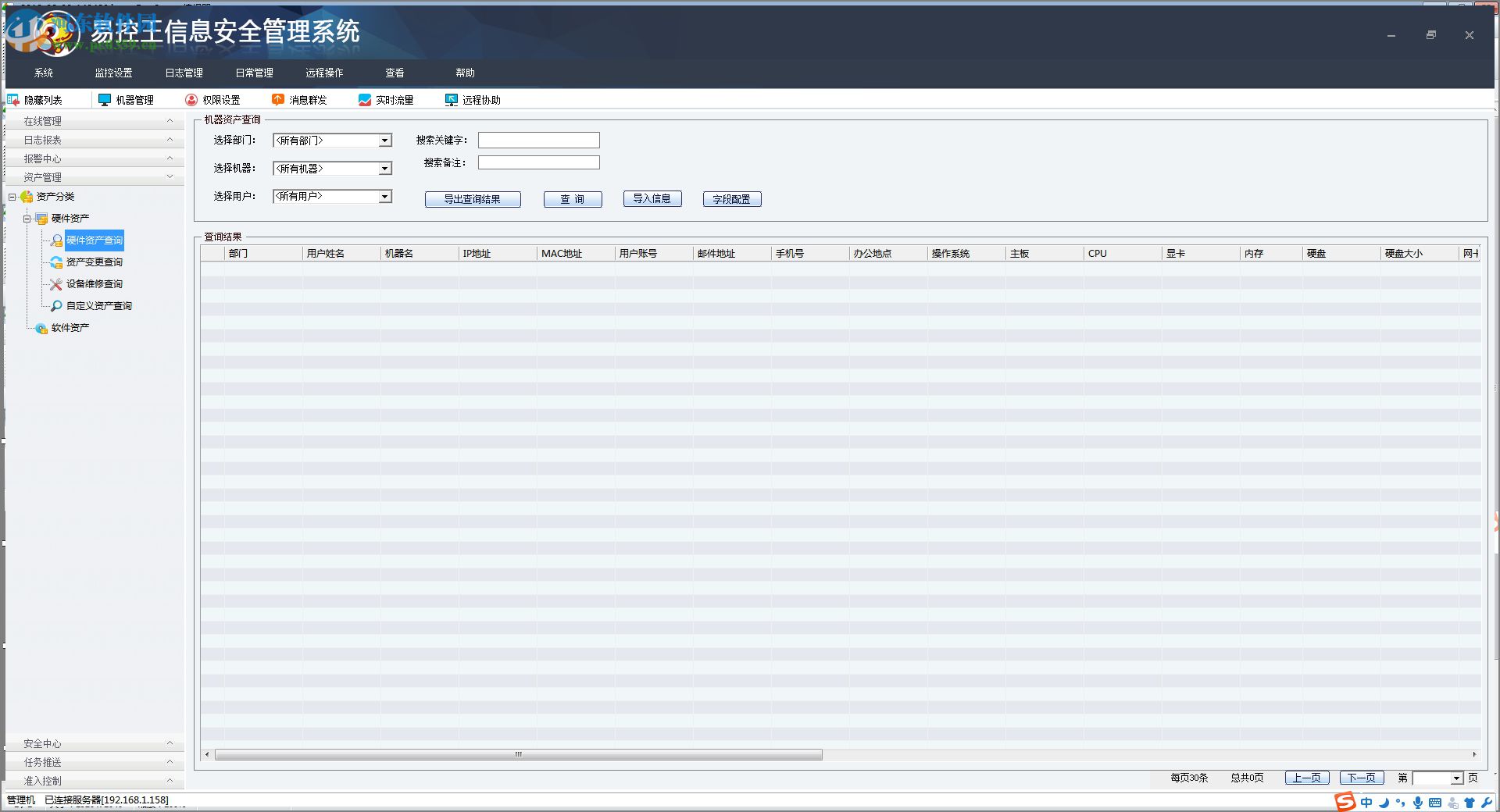The image size is (1500, 812).
Task: Toggle the 中 Chinese input mode icon
Action: click(x=1366, y=803)
